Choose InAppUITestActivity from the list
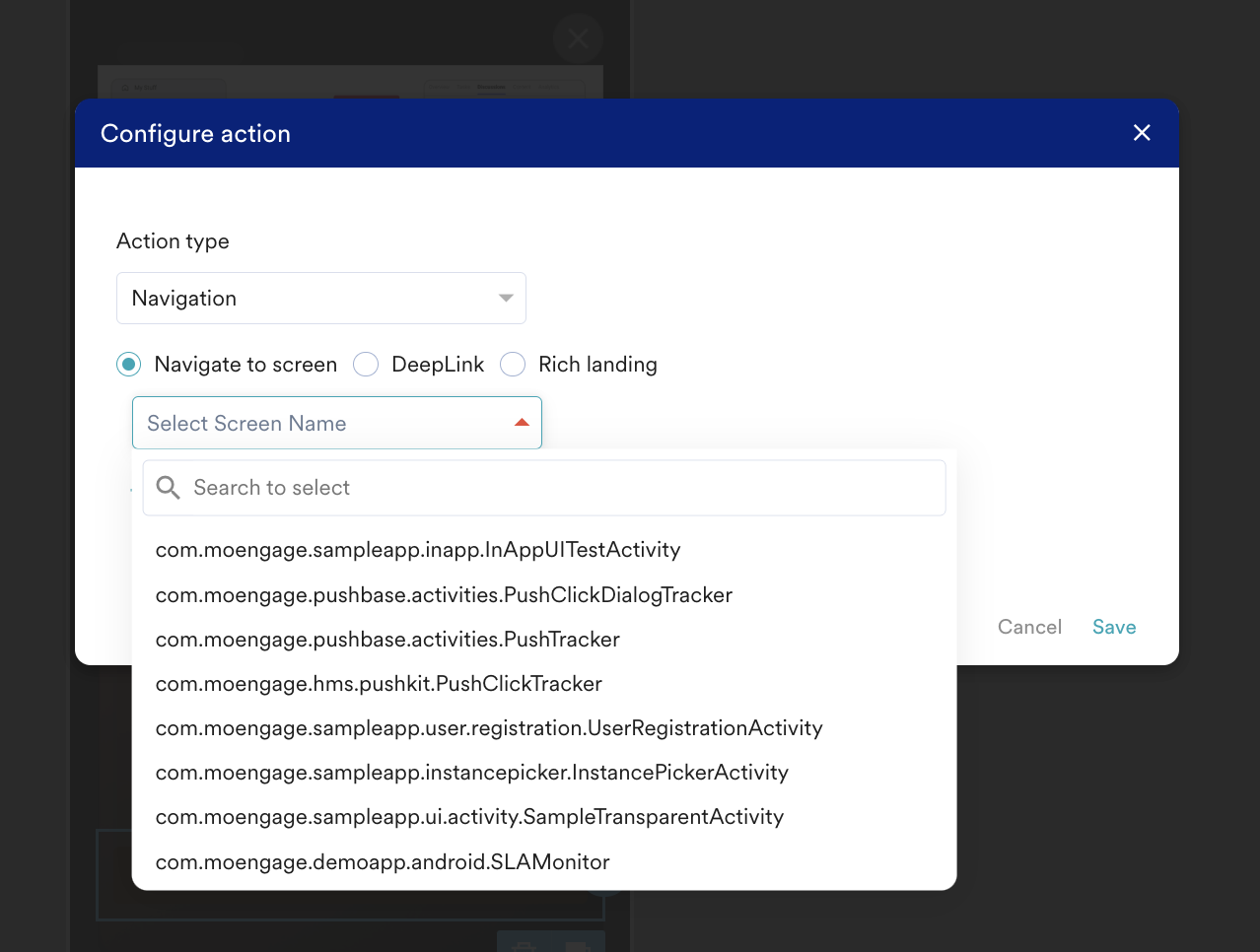Image resolution: width=1260 pixels, height=952 pixels. pyautogui.click(x=544, y=550)
